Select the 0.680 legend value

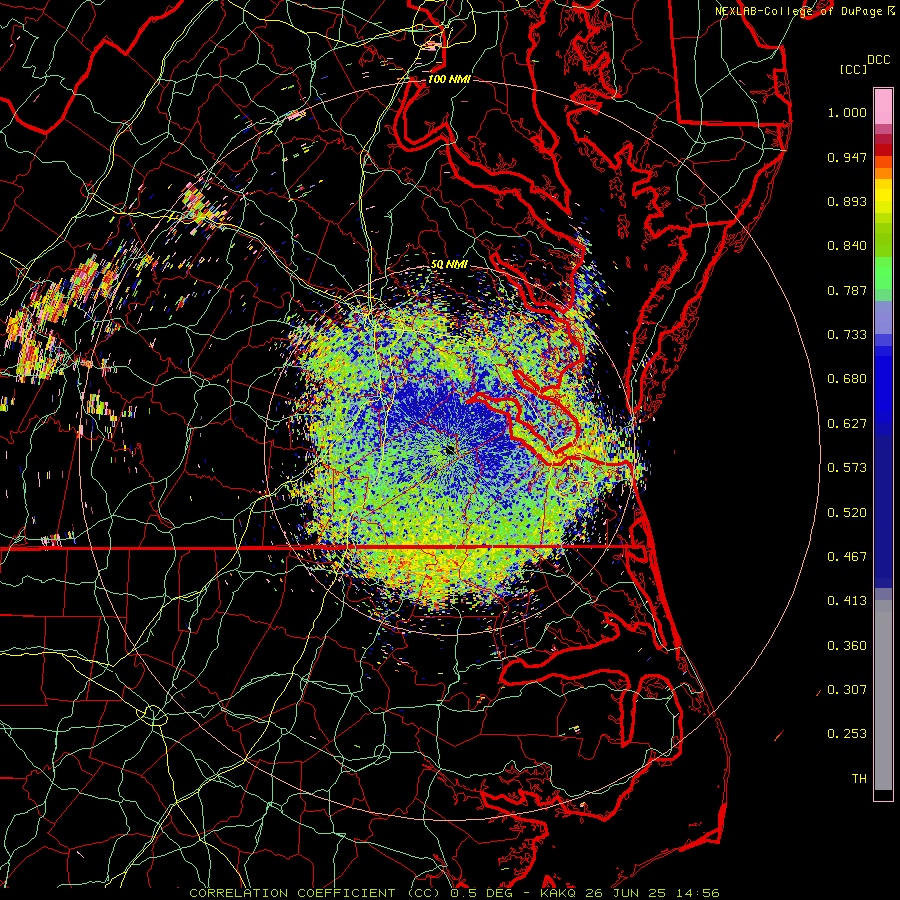pos(847,379)
